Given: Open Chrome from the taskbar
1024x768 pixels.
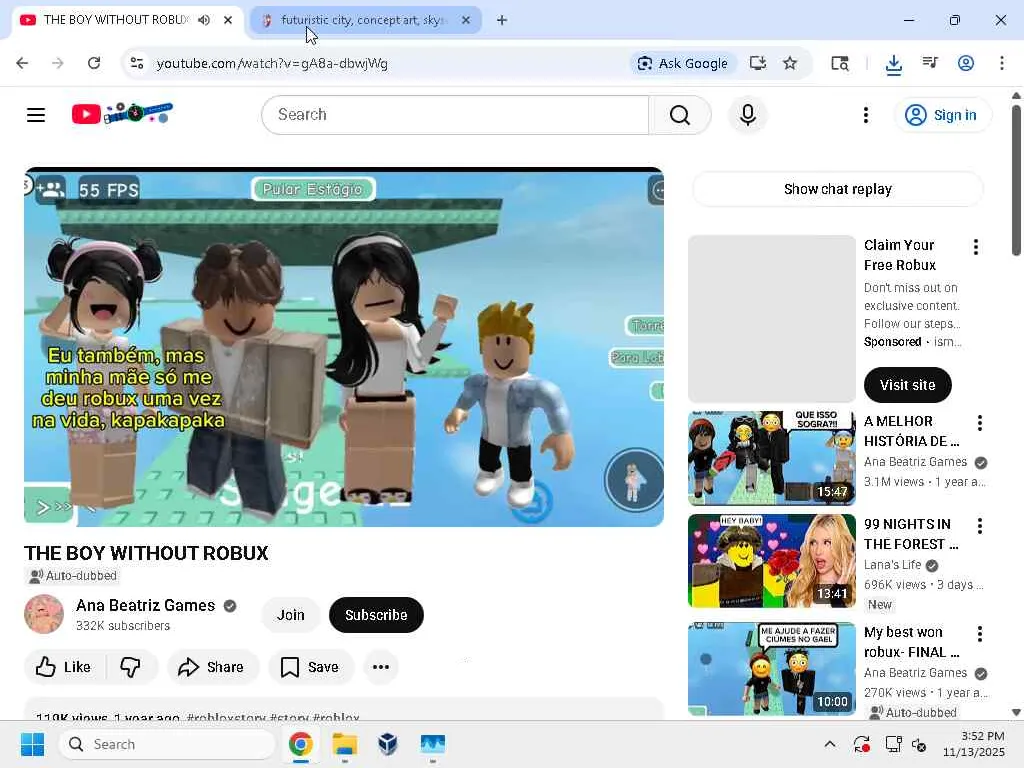Looking at the screenshot, I should [x=300, y=744].
